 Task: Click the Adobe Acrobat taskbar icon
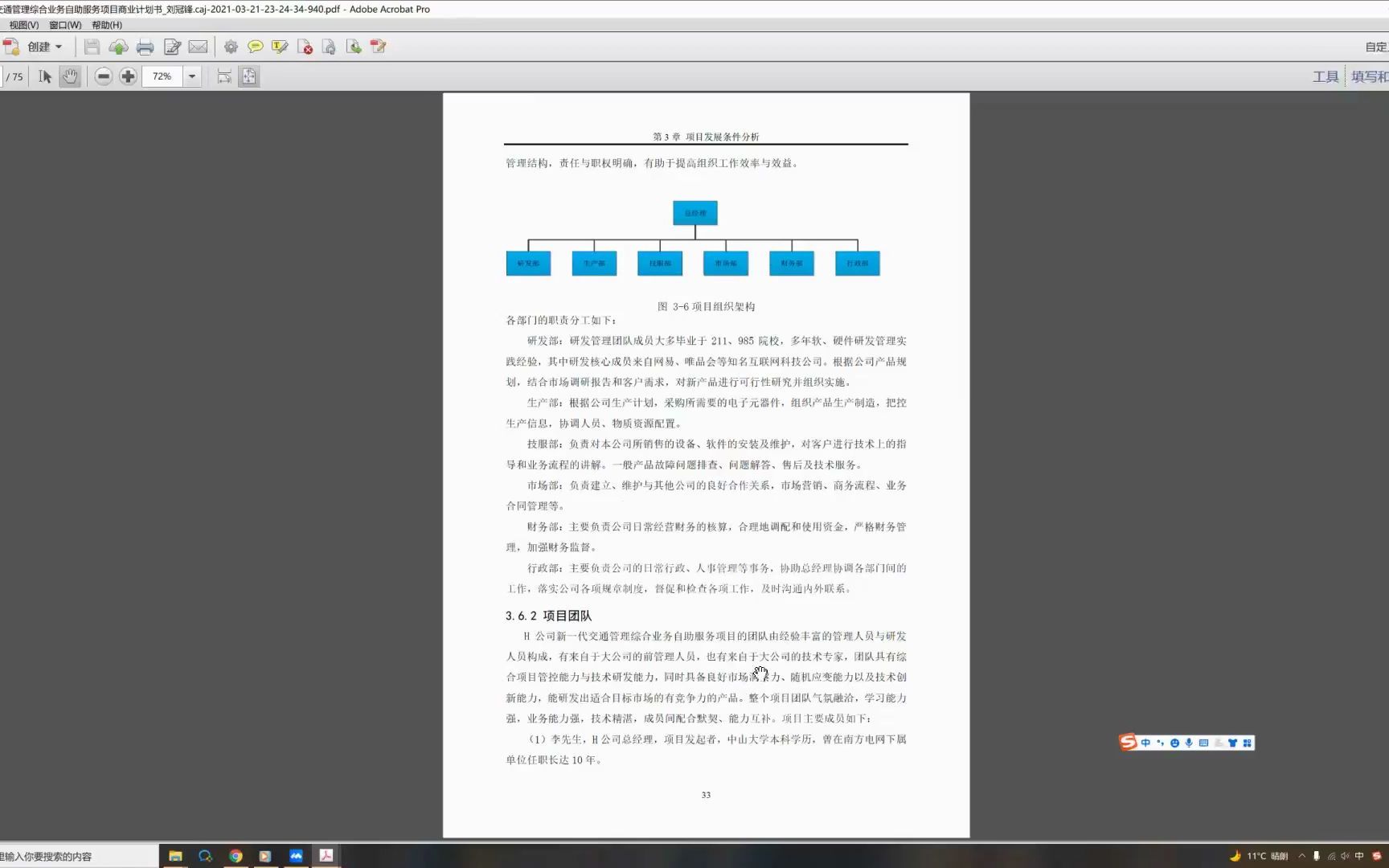click(326, 856)
